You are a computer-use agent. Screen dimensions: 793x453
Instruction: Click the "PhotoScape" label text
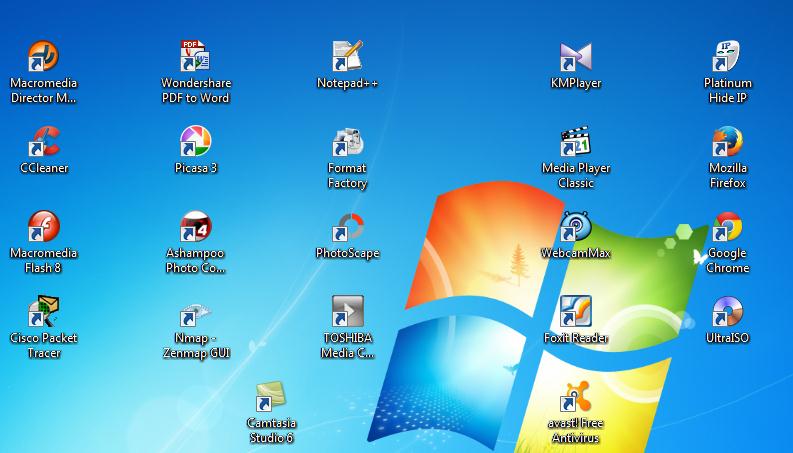pos(347,253)
